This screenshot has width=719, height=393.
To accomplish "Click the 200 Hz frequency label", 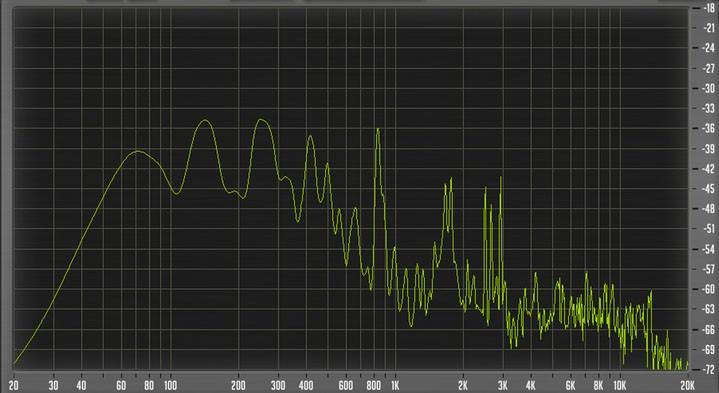I will [238, 385].
